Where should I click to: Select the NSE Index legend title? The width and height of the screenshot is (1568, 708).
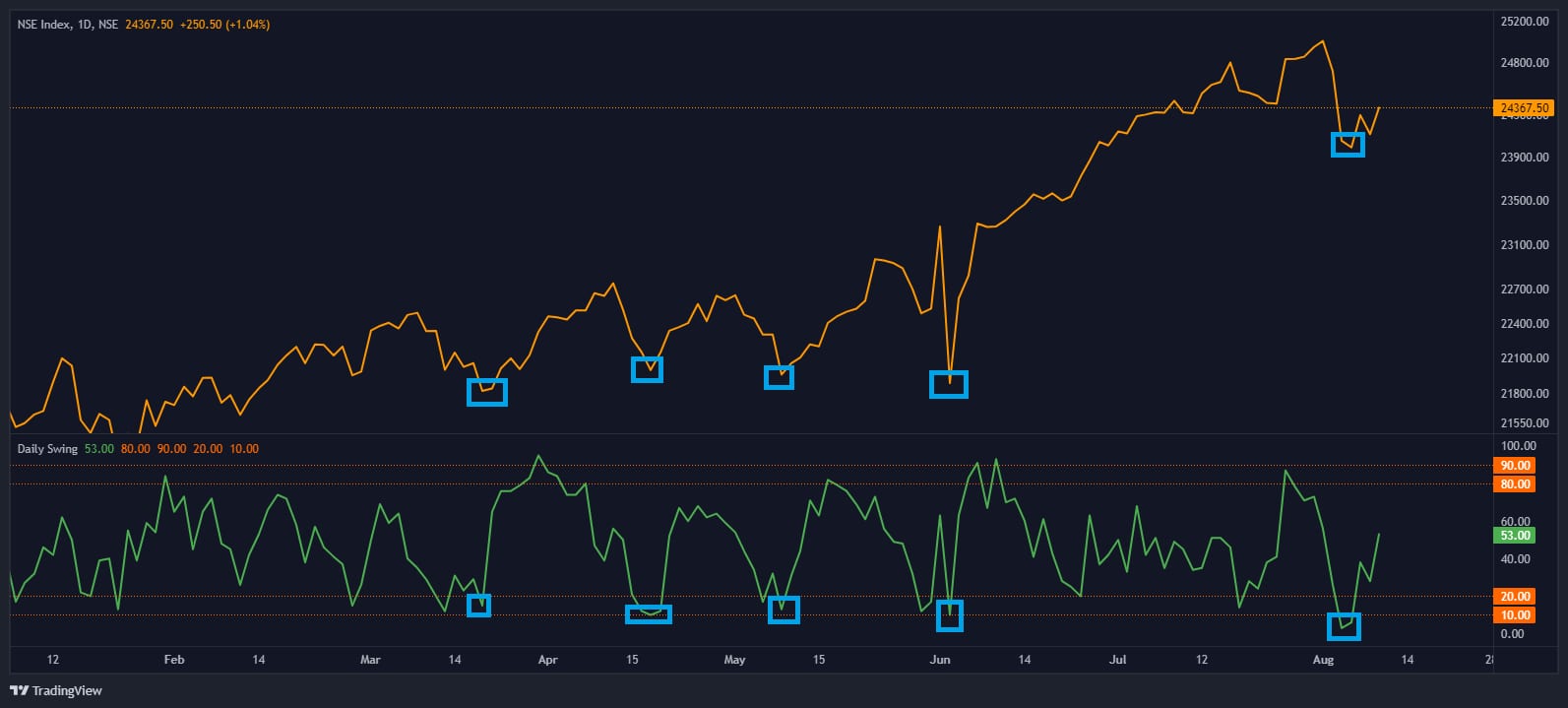[69, 24]
